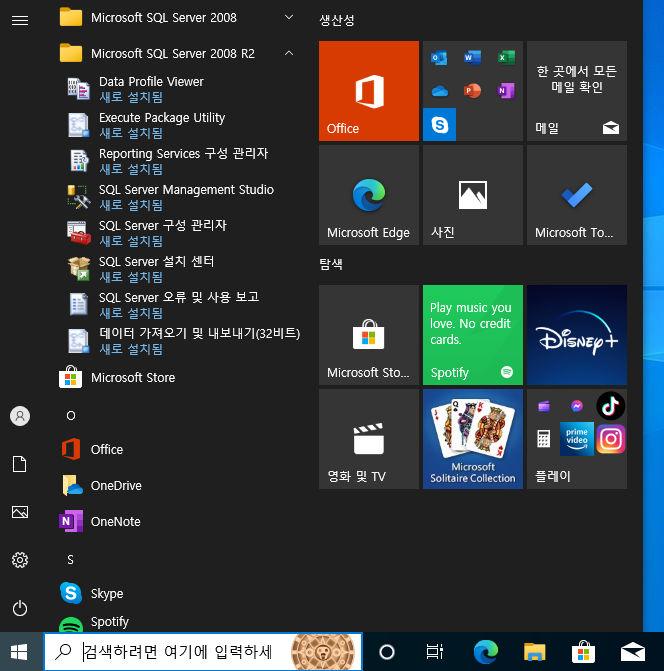
Task: Open the Microsoft Store tile
Action: (369, 335)
